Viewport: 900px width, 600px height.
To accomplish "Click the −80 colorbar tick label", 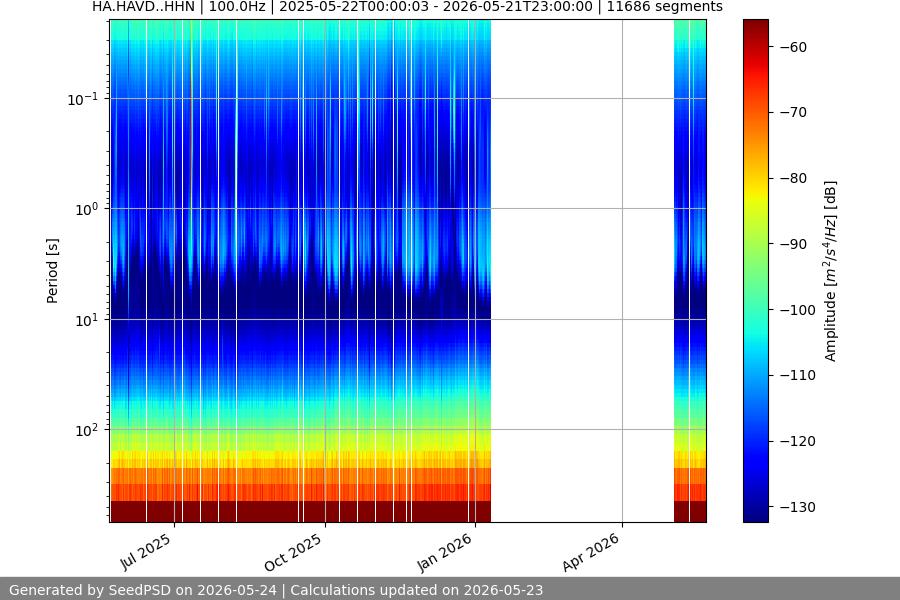I will pos(793,179).
